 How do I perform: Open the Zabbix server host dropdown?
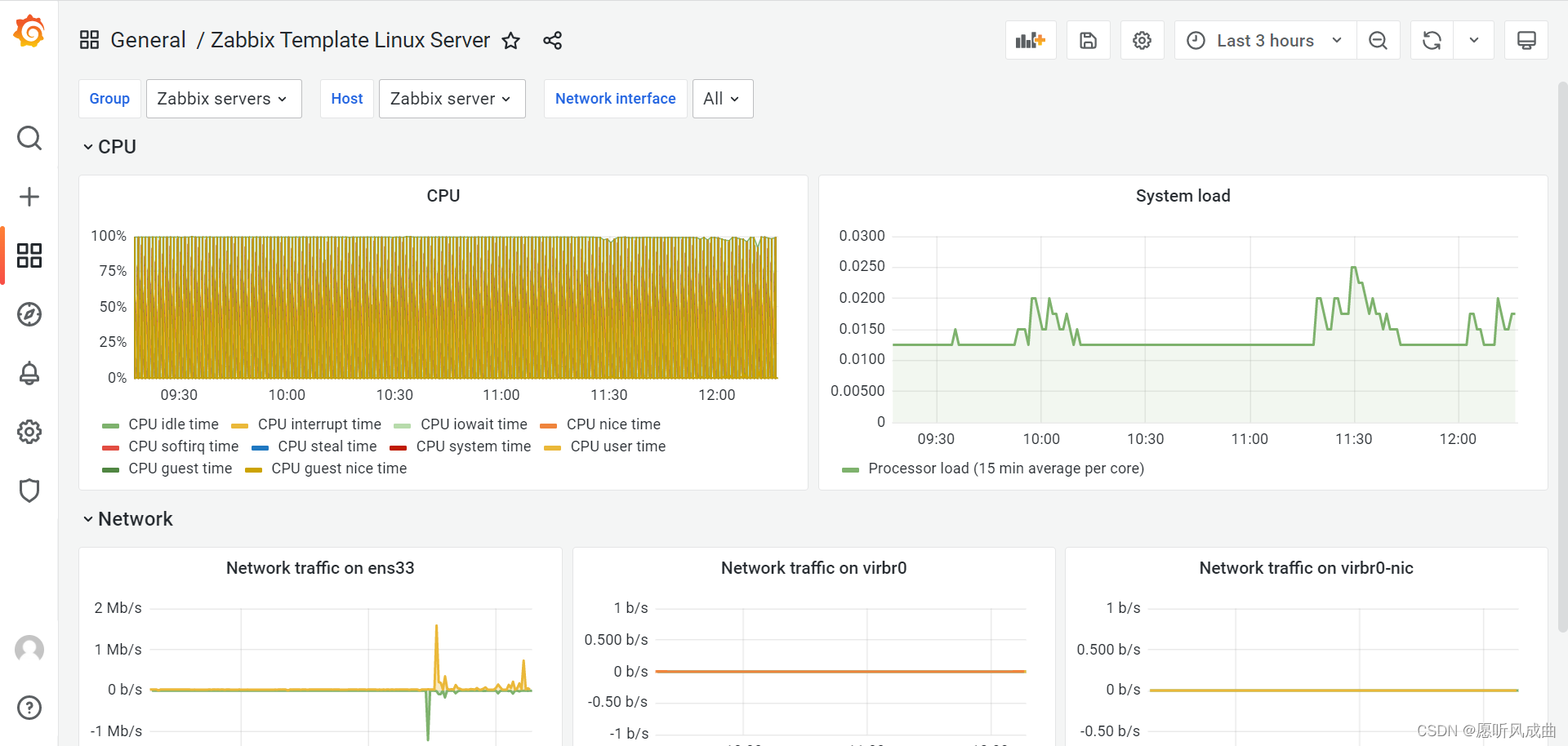(452, 99)
